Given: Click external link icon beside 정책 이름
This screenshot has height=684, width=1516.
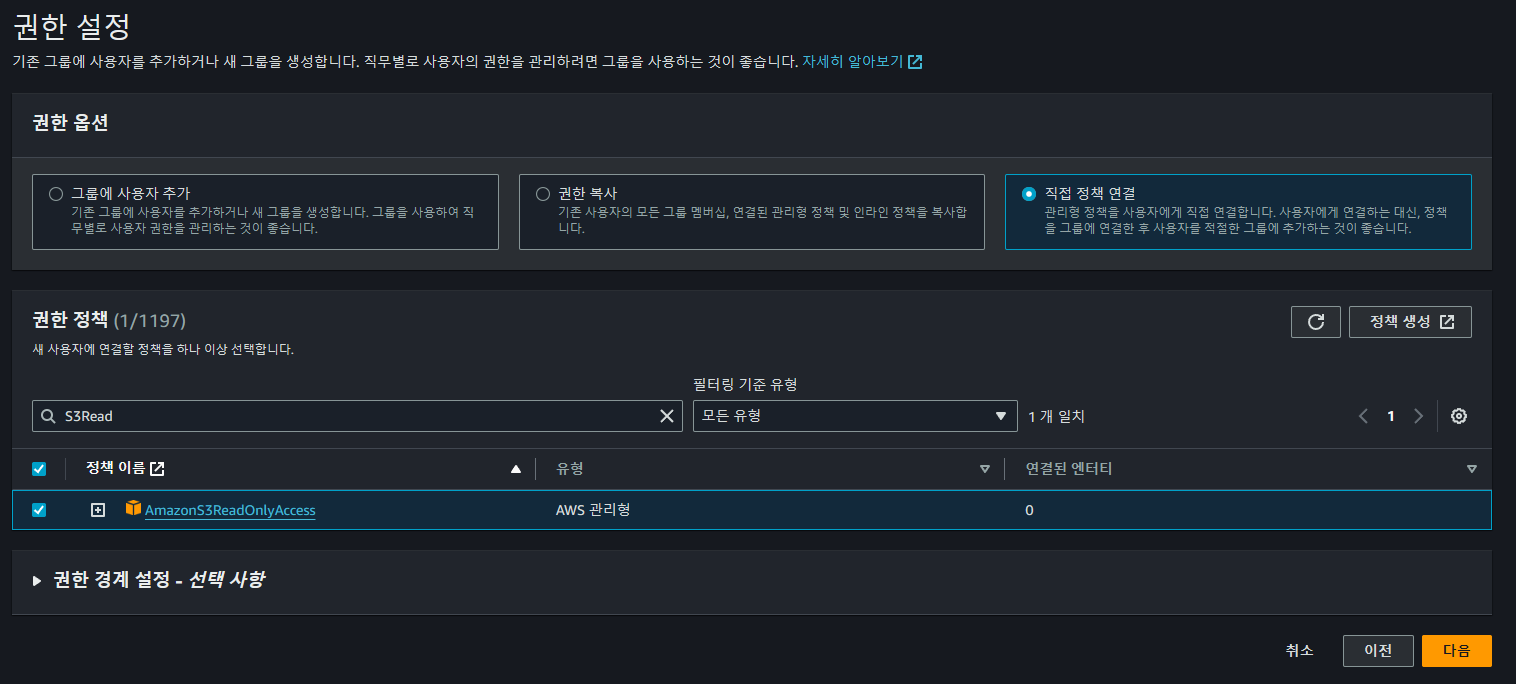Looking at the screenshot, I should pyautogui.click(x=157, y=469).
